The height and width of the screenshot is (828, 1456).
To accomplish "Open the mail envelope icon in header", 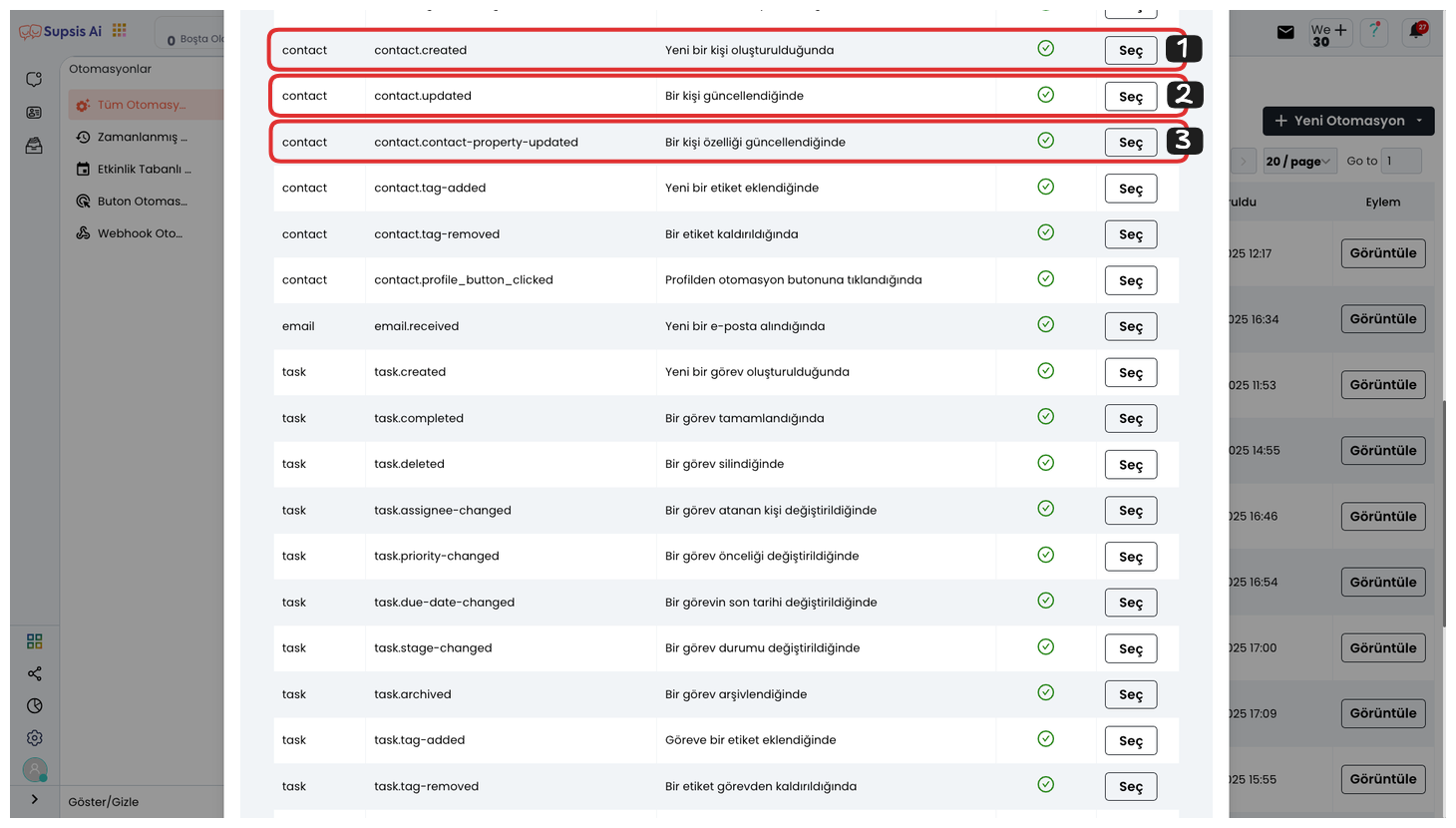I will [1285, 32].
